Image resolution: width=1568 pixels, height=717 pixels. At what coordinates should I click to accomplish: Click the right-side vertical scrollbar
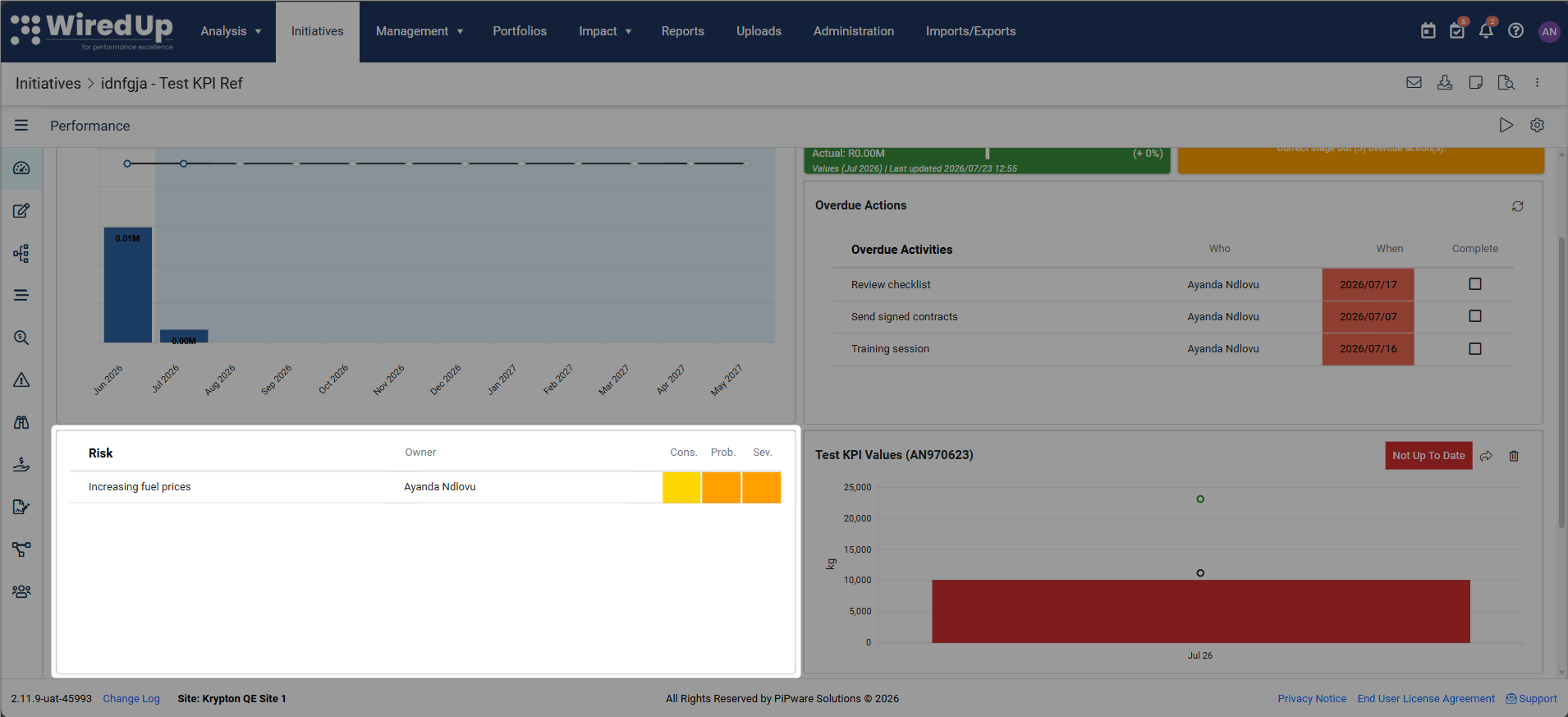pyautogui.click(x=1561, y=382)
